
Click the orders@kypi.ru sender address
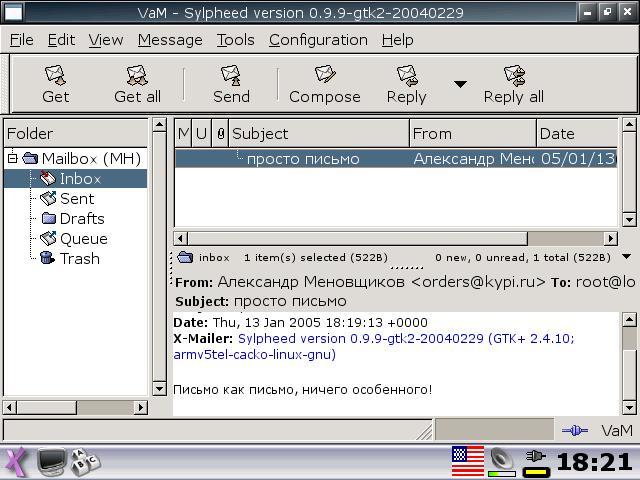click(x=478, y=282)
